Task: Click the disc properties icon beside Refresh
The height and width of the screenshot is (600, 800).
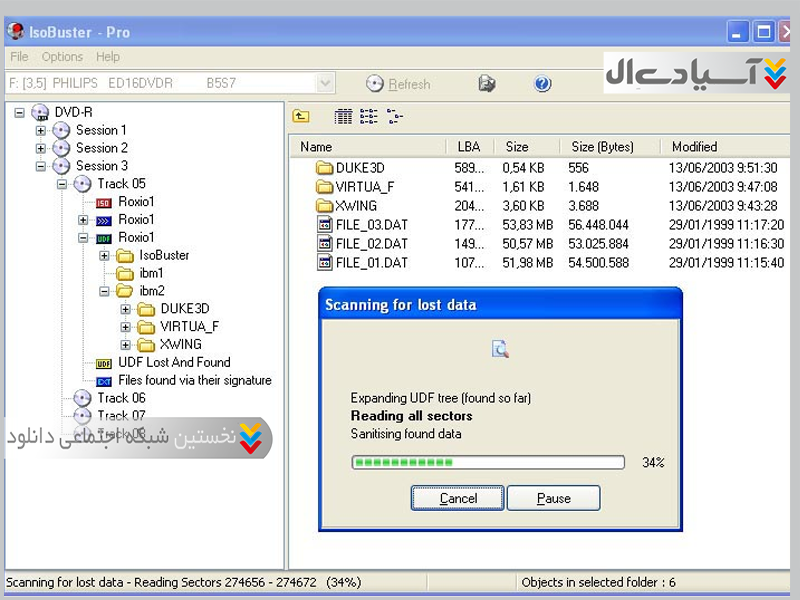Action: [x=487, y=84]
